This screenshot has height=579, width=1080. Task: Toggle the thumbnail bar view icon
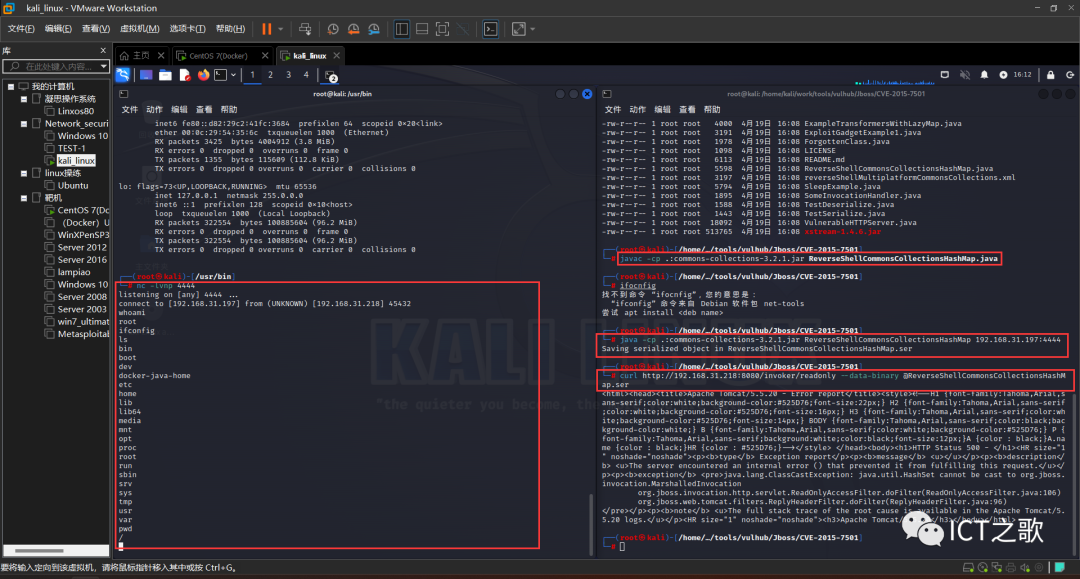[422, 29]
